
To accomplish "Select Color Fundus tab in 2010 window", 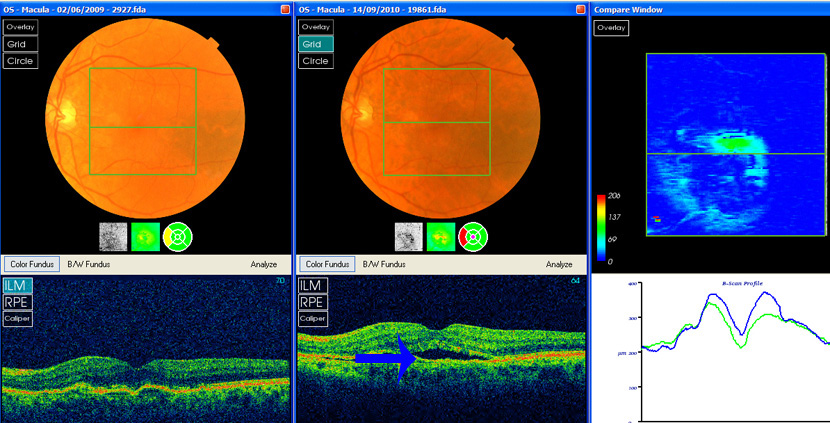I will [326, 265].
